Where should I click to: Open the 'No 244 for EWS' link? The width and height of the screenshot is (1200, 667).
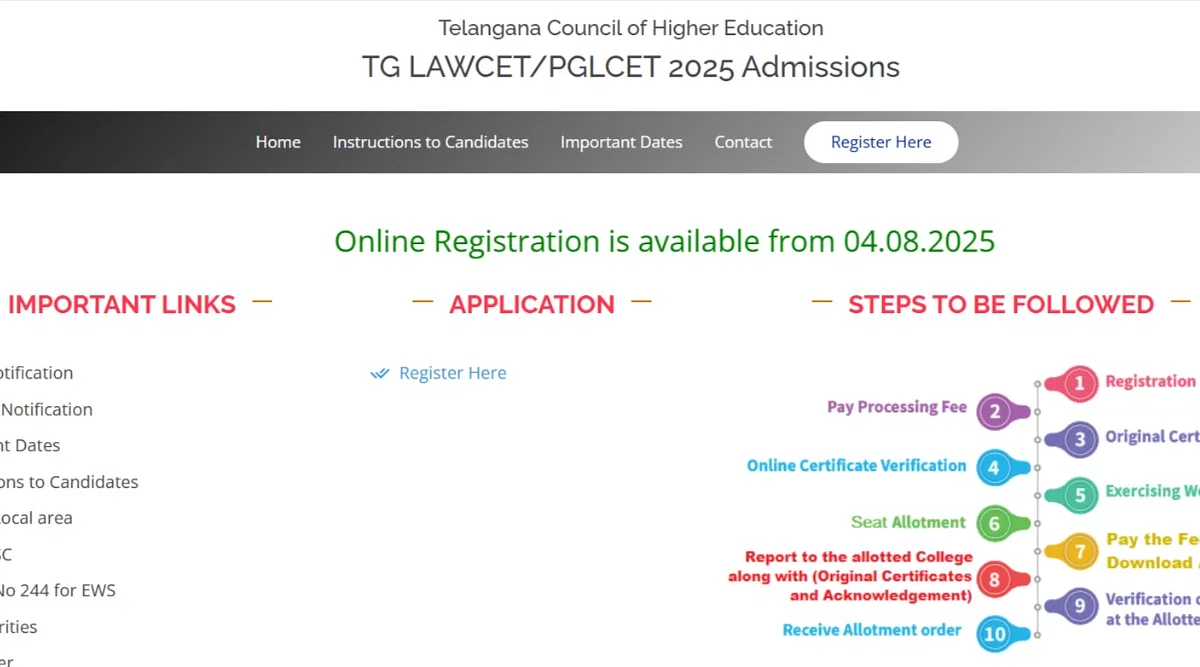pos(58,590)
